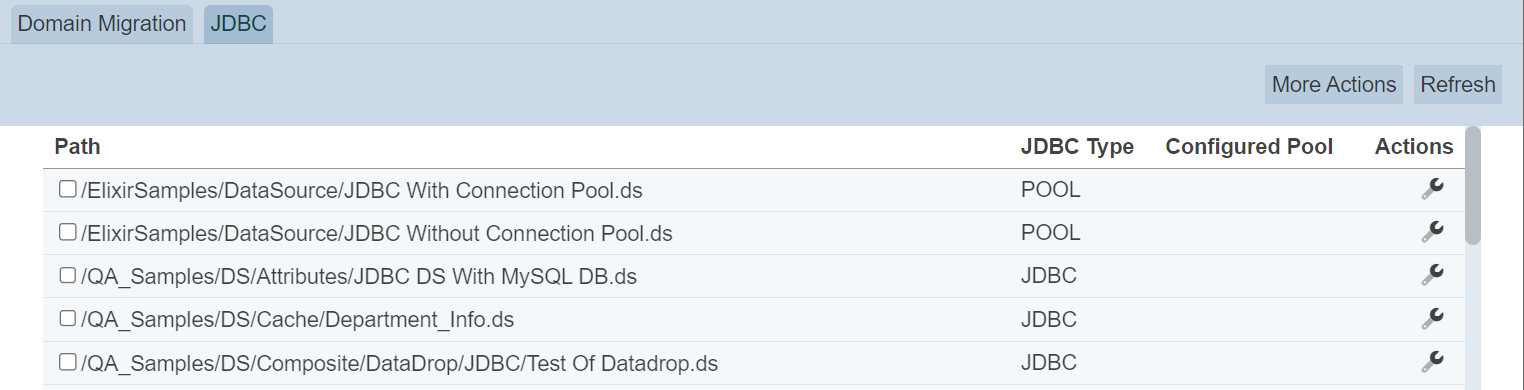
Task: Switch to the Domain Migration tab
Action: (x=102, y=24)
